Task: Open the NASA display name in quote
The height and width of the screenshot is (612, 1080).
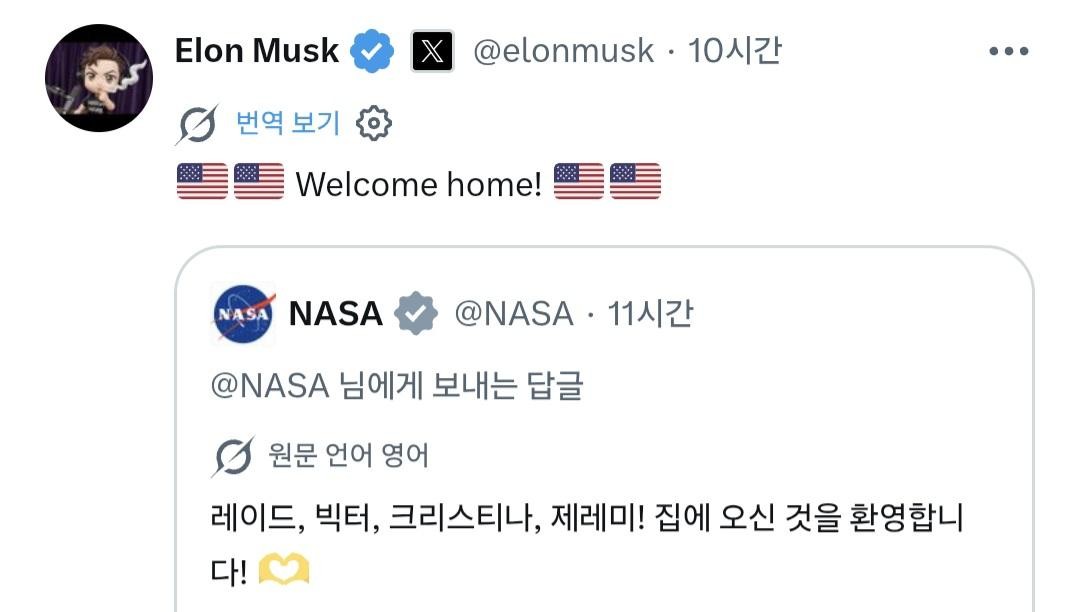Action: 336,314
